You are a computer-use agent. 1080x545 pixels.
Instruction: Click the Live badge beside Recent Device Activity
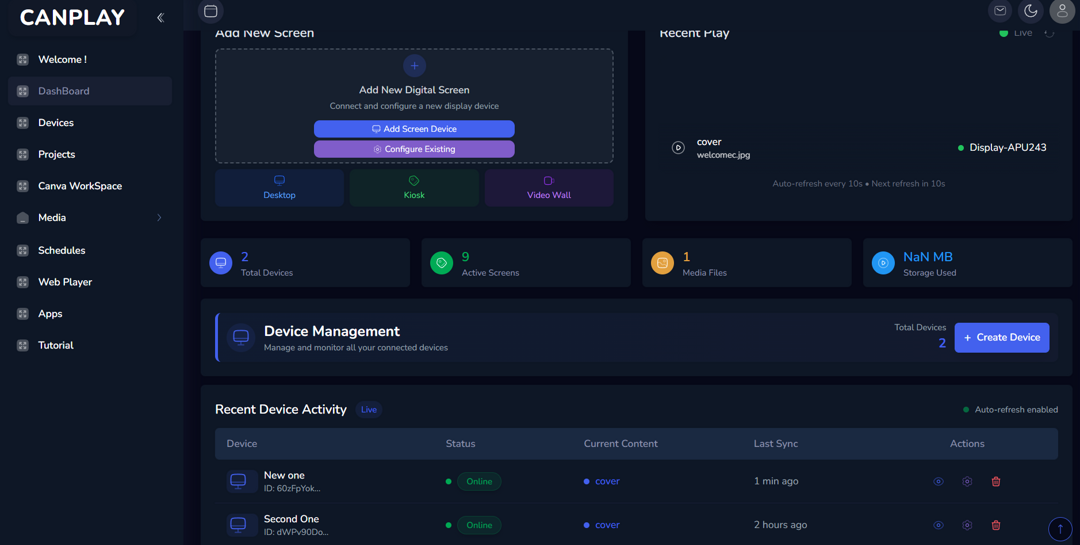tap(368, 410)
